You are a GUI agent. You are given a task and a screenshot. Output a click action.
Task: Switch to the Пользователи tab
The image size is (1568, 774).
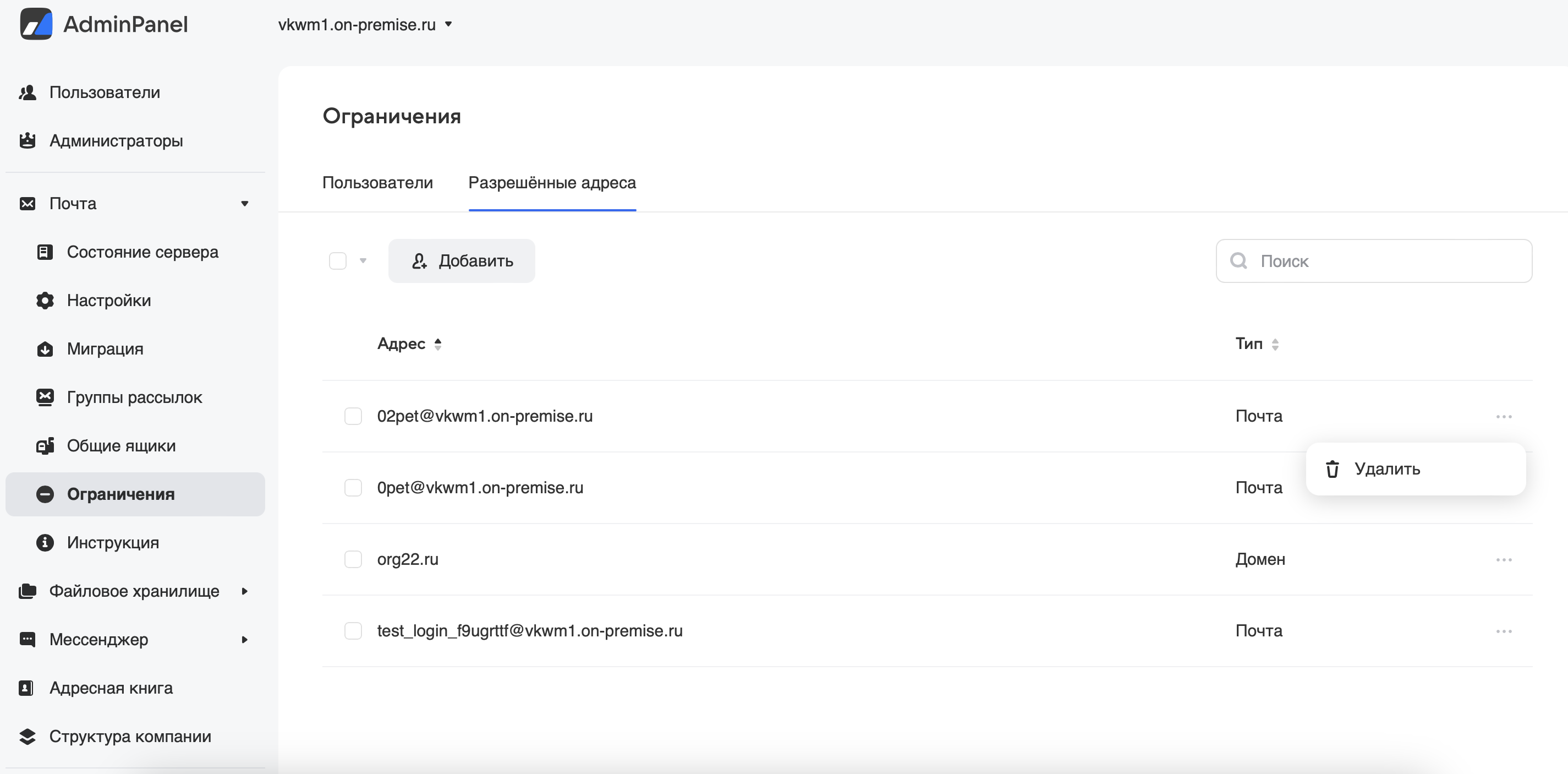377,183
